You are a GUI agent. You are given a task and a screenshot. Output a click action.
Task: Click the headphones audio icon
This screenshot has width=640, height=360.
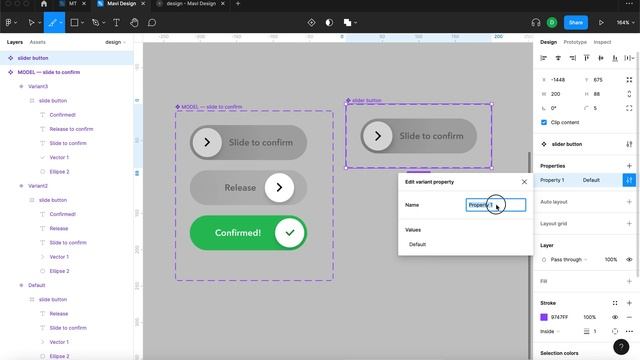536,22
